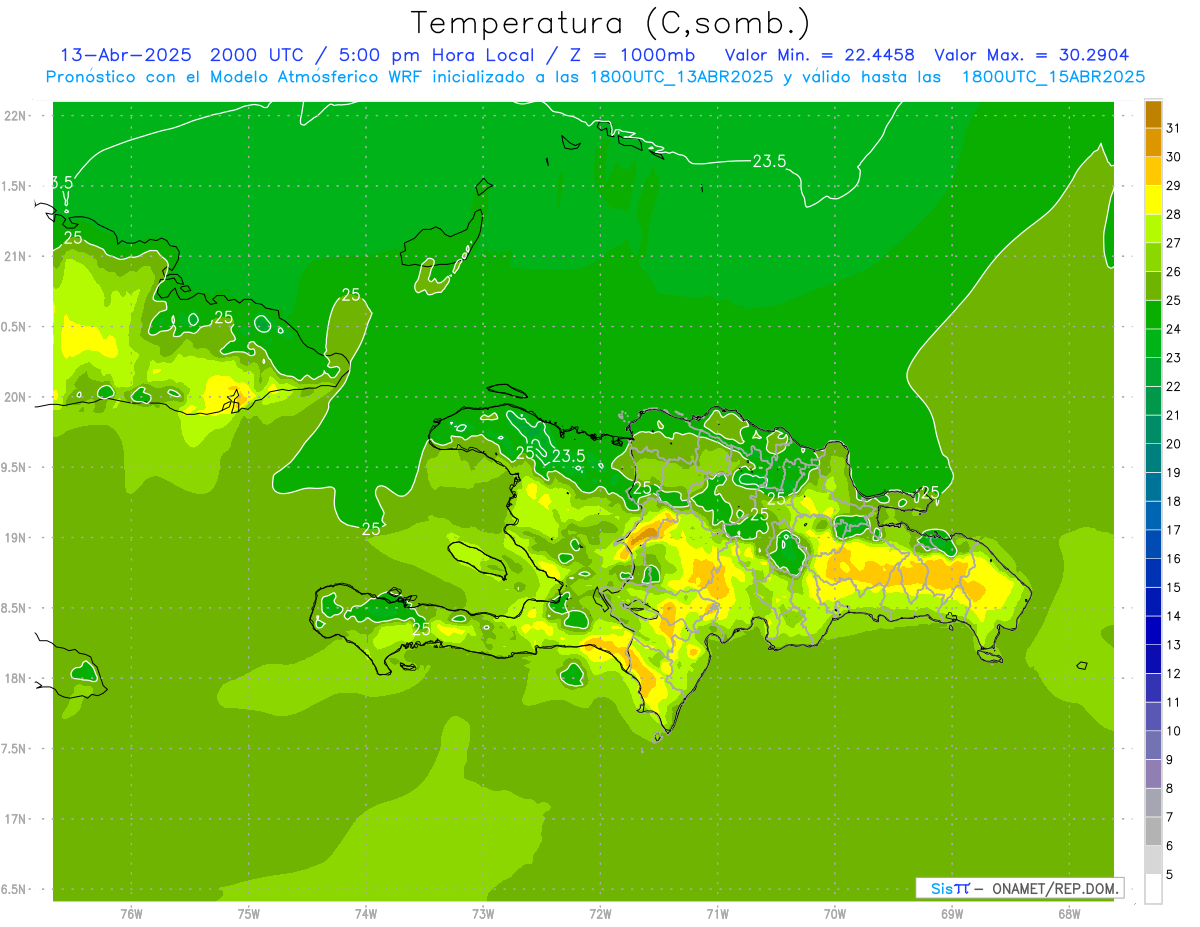Click the "68W" longitude label

[x=1069, y=913]
